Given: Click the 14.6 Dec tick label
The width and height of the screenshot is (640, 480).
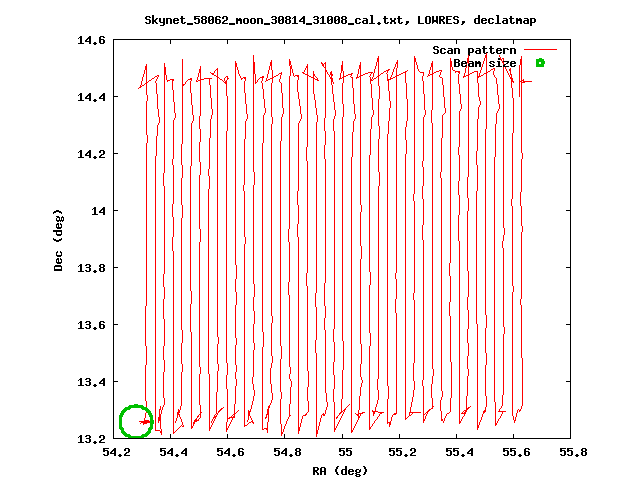Looking at the screenshot, I should click(x=91, y=40).
